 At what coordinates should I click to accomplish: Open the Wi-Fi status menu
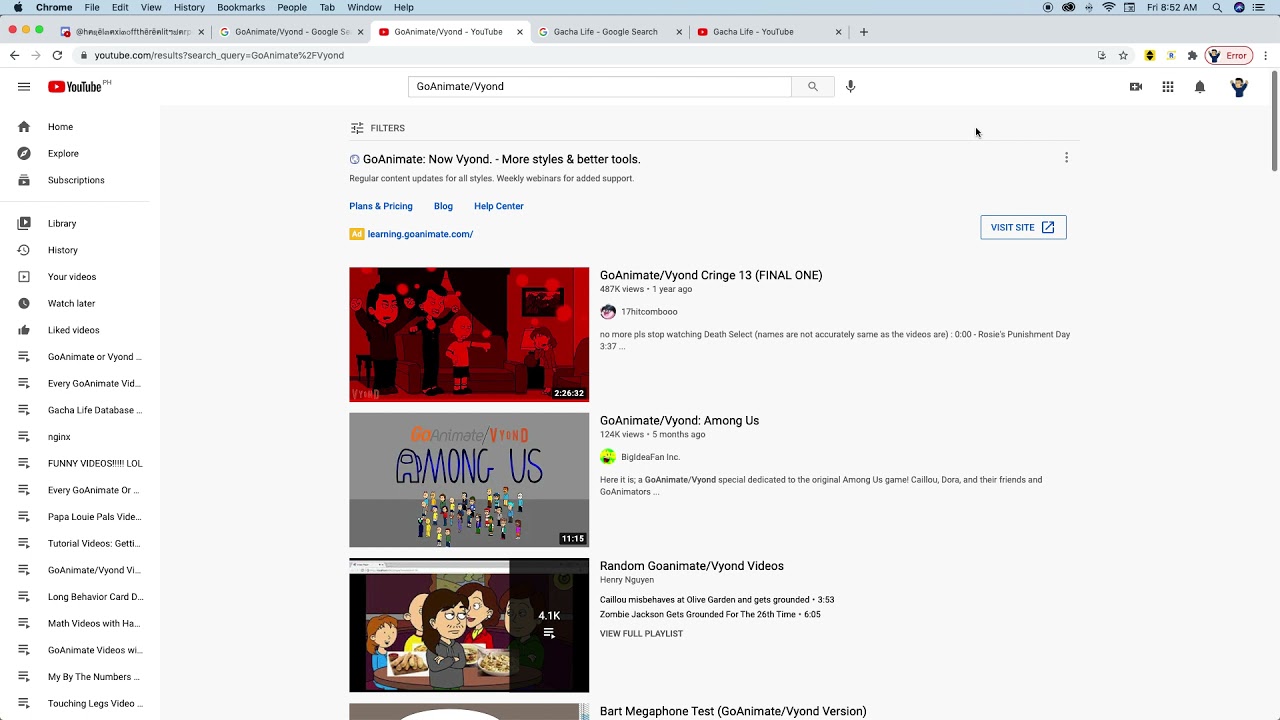1109,7
